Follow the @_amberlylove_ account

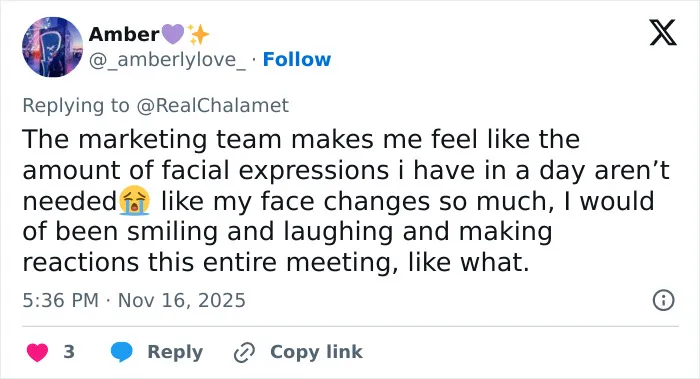[297, 59]
